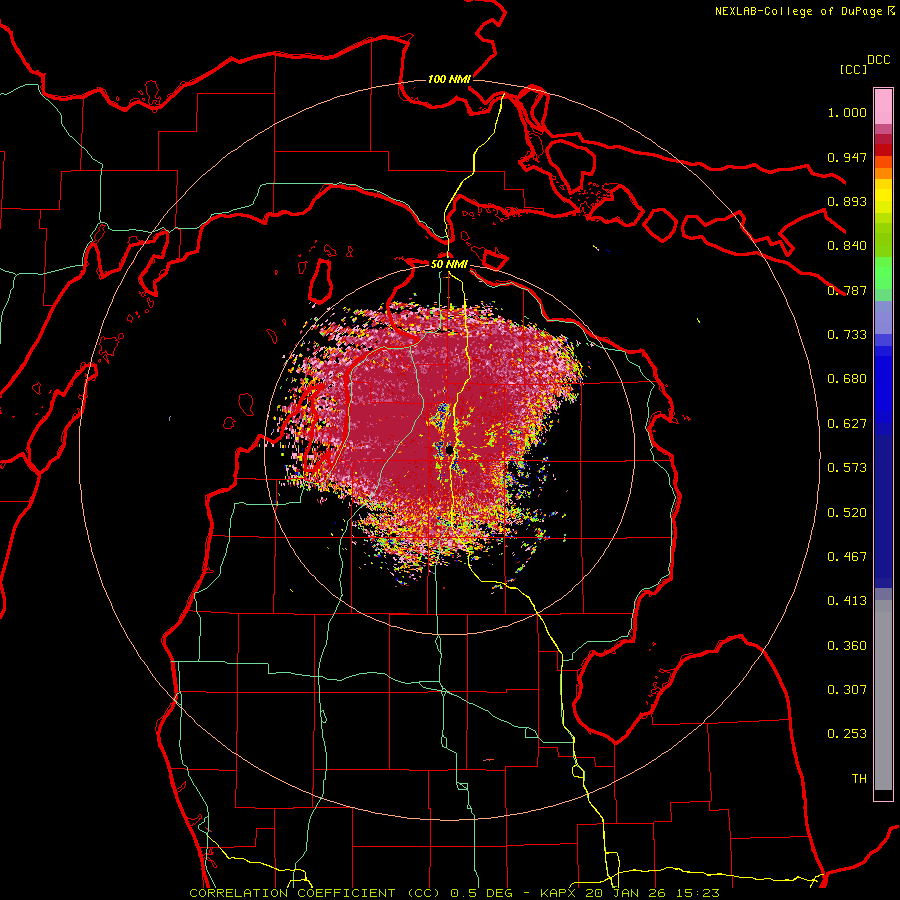Click the 0.680 scale value
Viewport: 900px width, 900px height.
847,379
